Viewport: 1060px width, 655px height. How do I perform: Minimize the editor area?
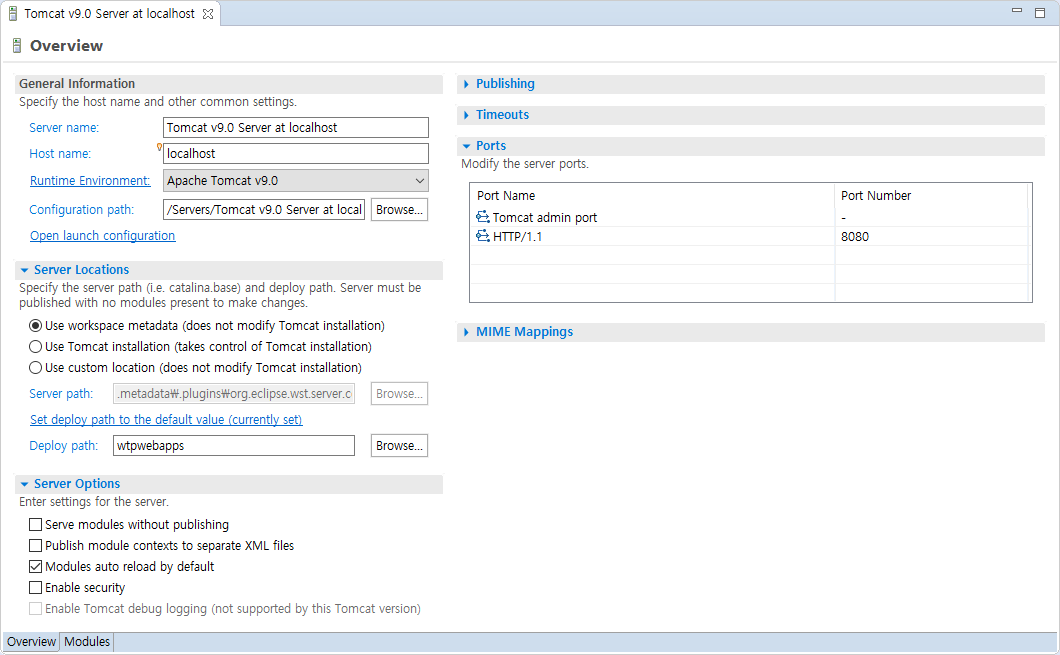pos(1017,11)
